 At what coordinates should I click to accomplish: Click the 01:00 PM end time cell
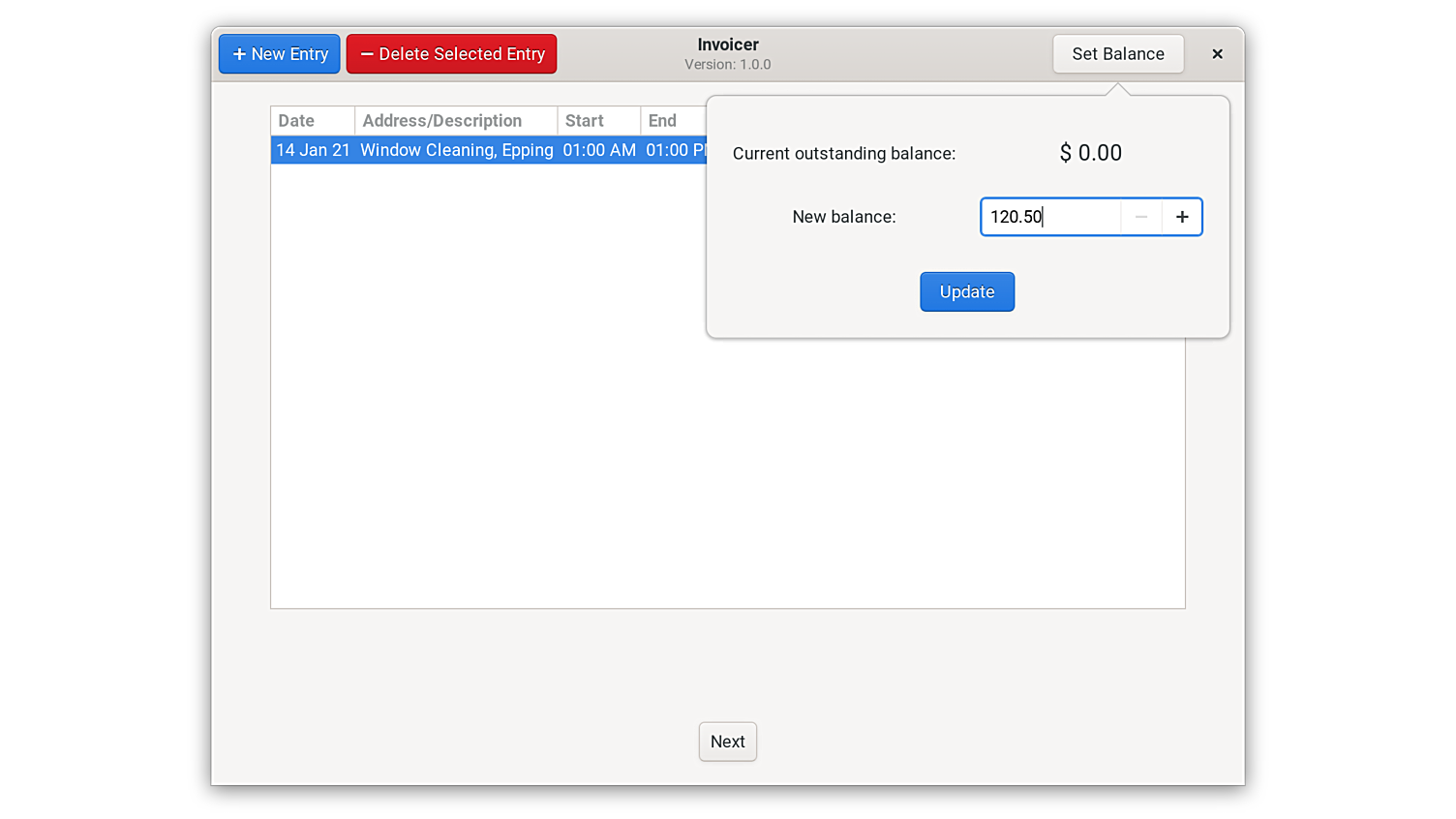[x=675, y=150]
